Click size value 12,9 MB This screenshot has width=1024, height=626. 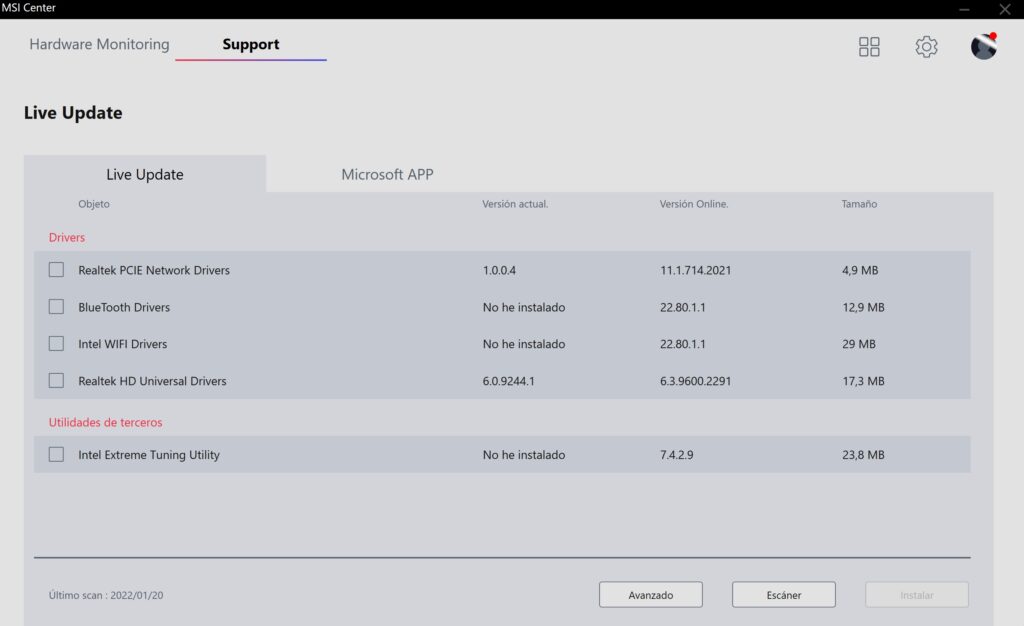(863, 307)
